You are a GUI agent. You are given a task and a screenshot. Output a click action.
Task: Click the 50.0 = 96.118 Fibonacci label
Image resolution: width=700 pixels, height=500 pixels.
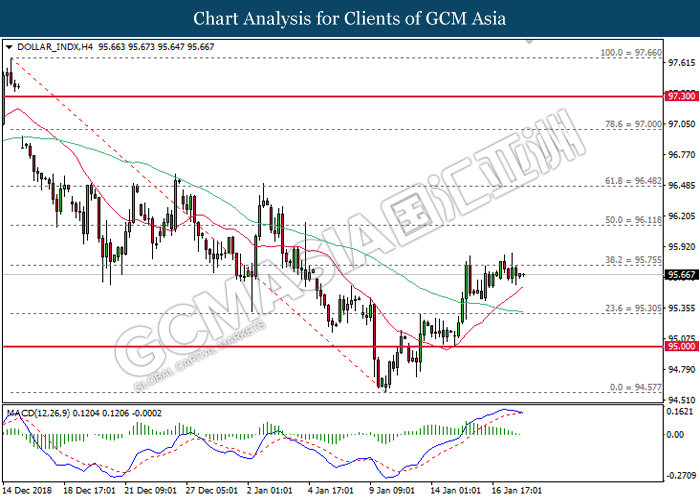click(633, 220)
